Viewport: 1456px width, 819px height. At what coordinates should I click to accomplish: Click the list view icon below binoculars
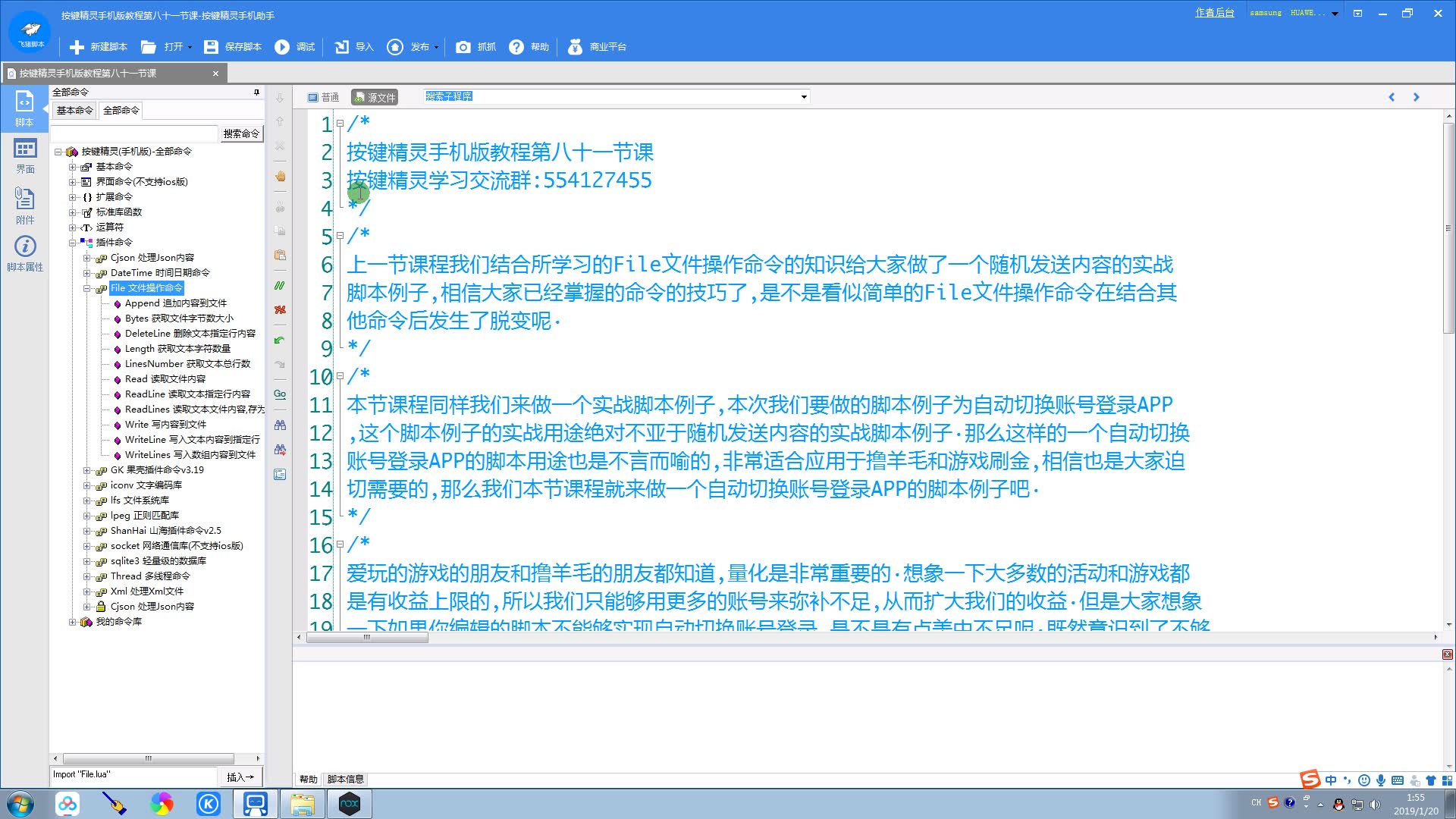coord(280,474)
